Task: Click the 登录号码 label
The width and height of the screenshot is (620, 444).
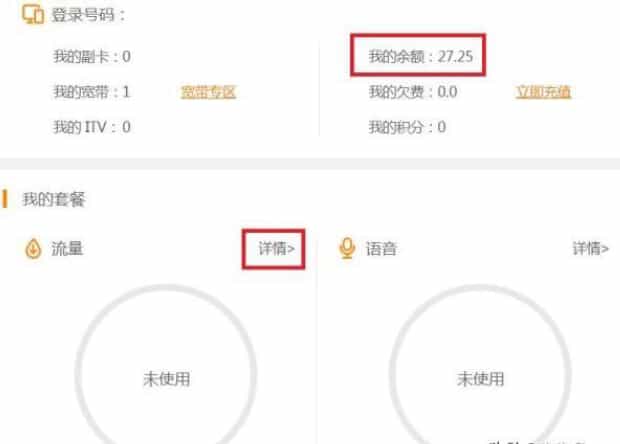Action: (88, 15)
